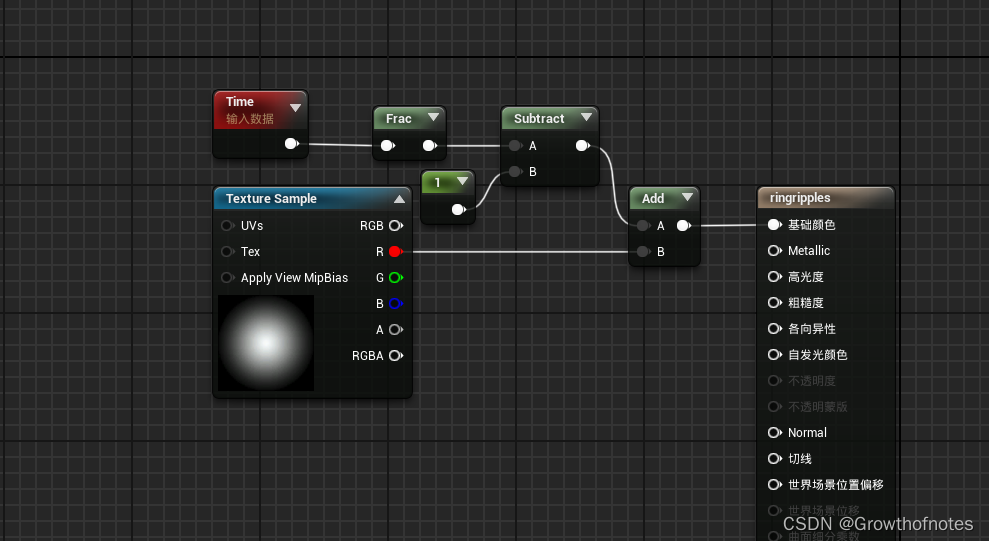989x541 pixels.
Task: Click the 世界场景位置偏移 input pin
Action: 775,484
